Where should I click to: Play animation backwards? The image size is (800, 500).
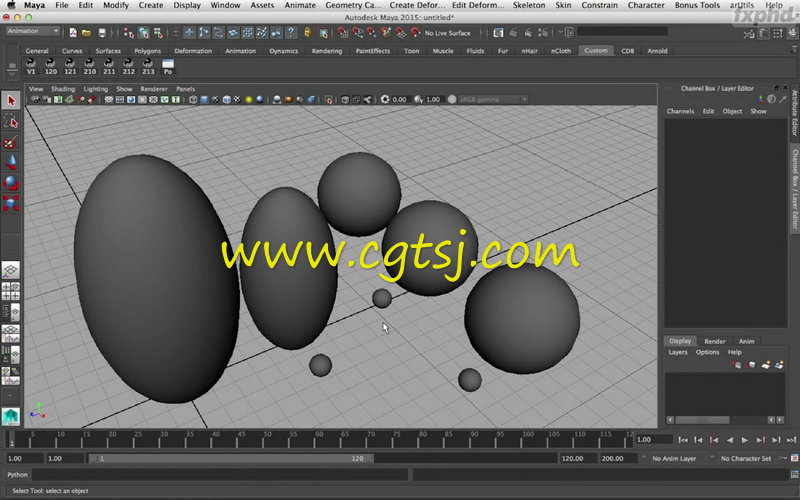[730, 440]
